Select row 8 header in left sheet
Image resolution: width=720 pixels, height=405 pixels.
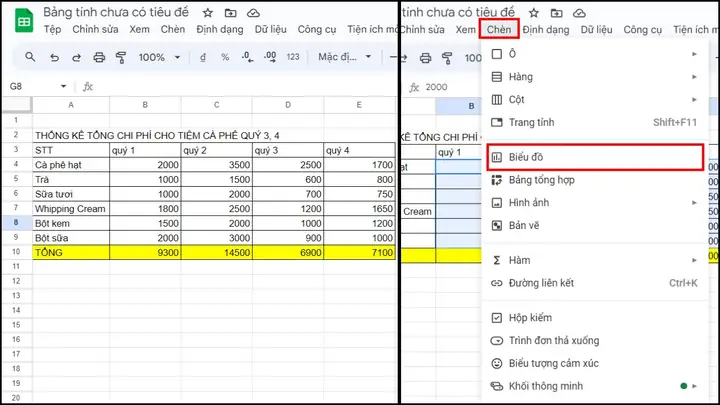pos(16,223)
